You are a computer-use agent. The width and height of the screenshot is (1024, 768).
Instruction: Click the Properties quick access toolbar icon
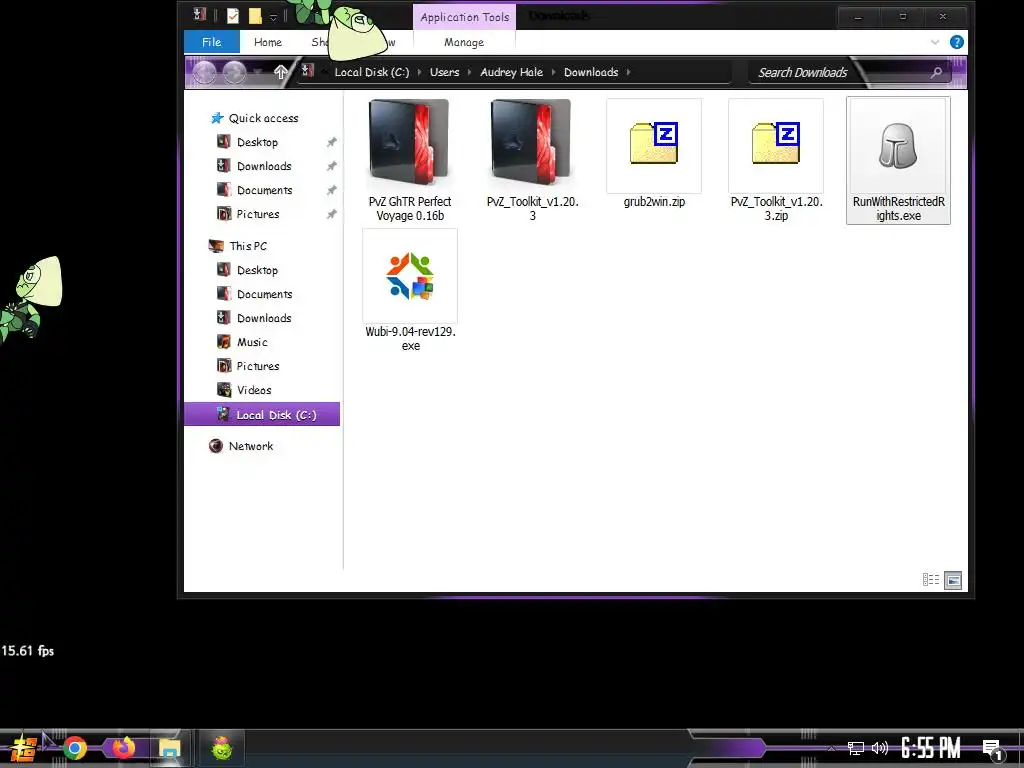coord(232,16)
